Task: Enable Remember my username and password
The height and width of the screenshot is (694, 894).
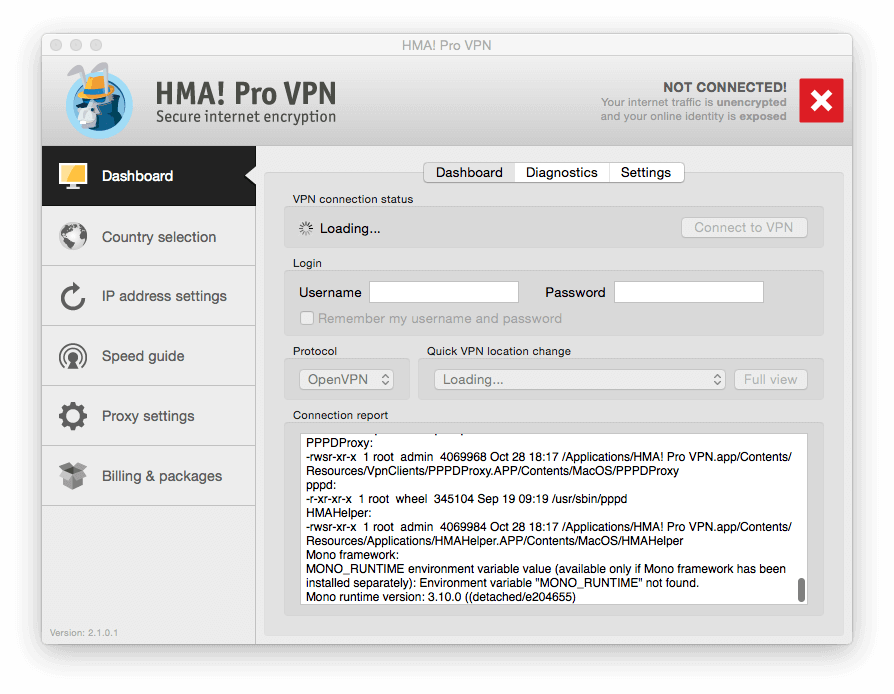Action: tap(307, 318)
